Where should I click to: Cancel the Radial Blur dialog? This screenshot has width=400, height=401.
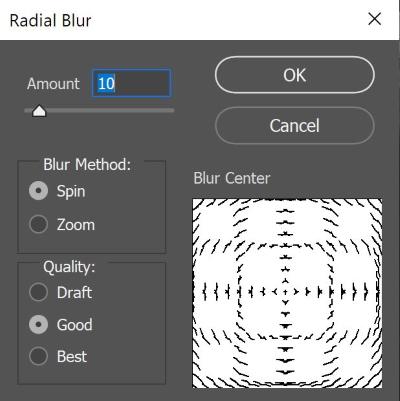point(295,125)
